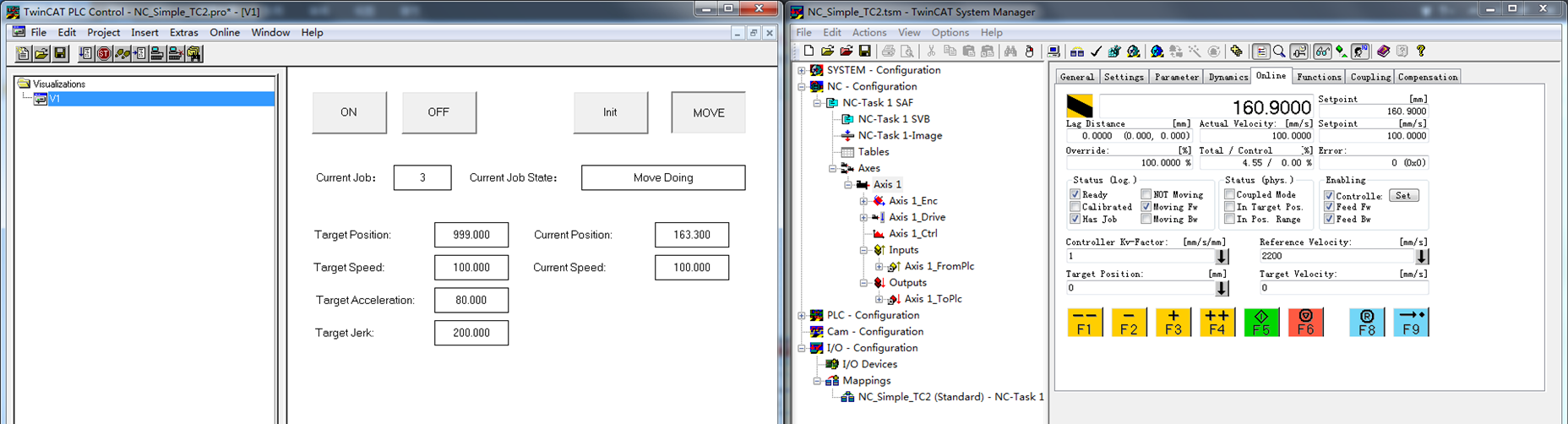Expand PLC - Configuration tree node

[802, 315]
